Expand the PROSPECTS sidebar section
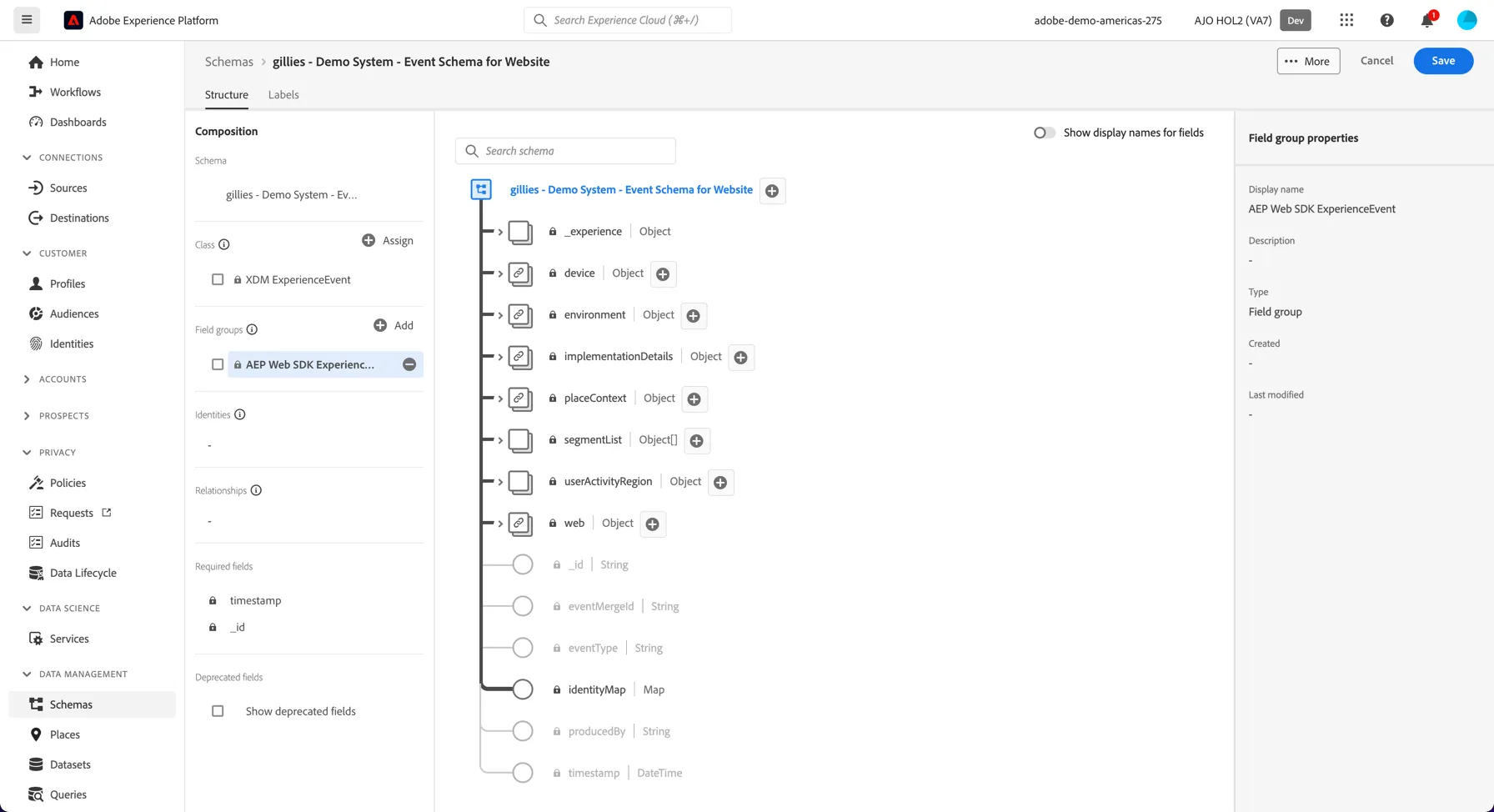1494x812 pixels. pos(27,415)
